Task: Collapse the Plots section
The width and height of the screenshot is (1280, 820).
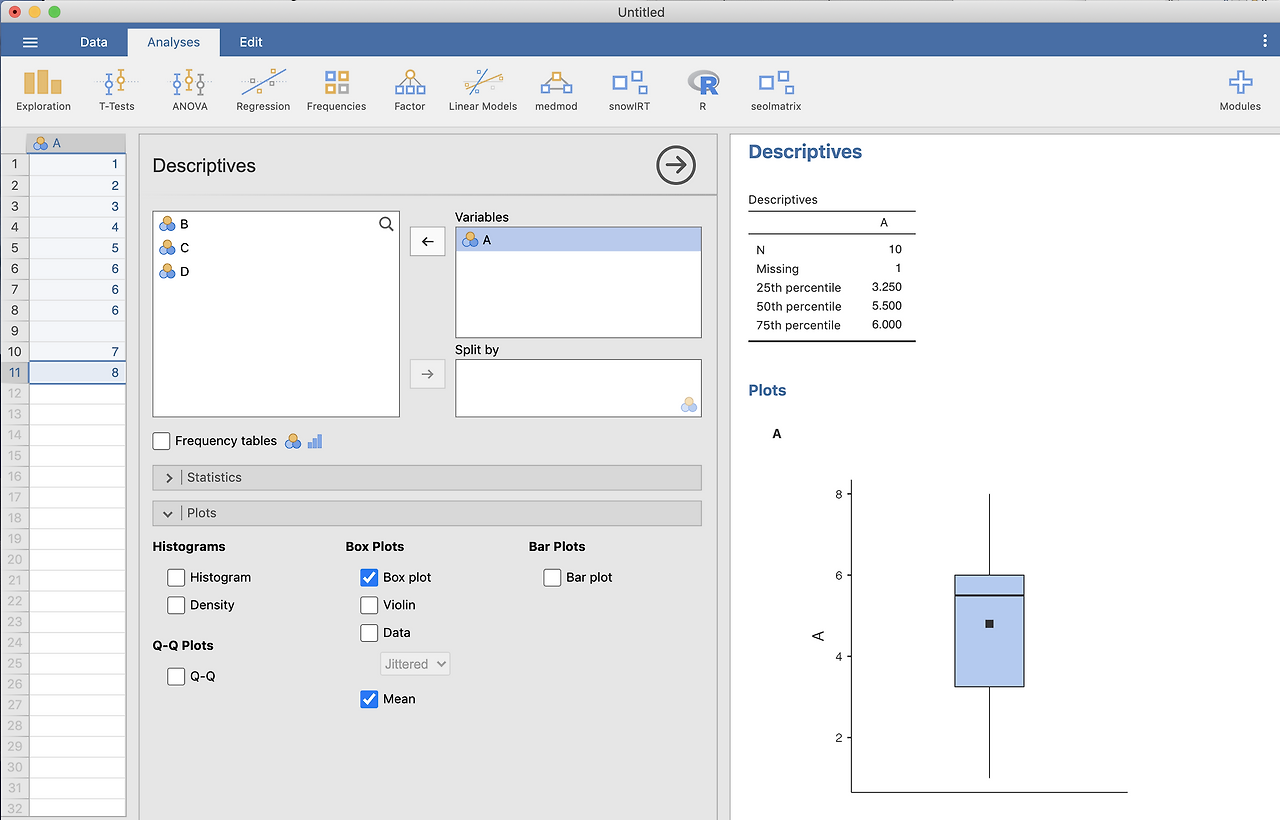Action: click(x=427, y=513)
